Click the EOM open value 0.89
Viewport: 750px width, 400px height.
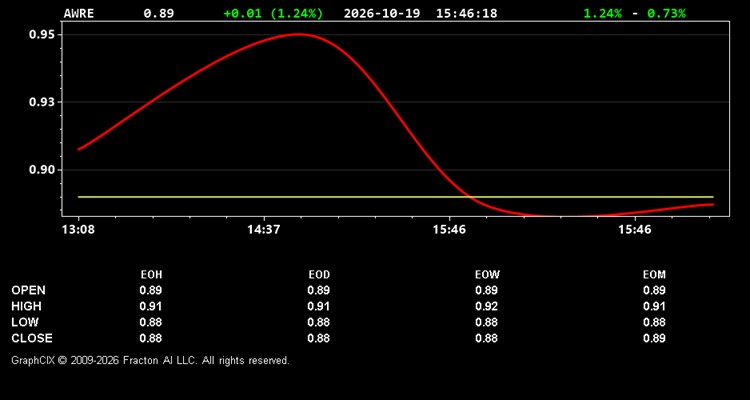pos(654,290)
